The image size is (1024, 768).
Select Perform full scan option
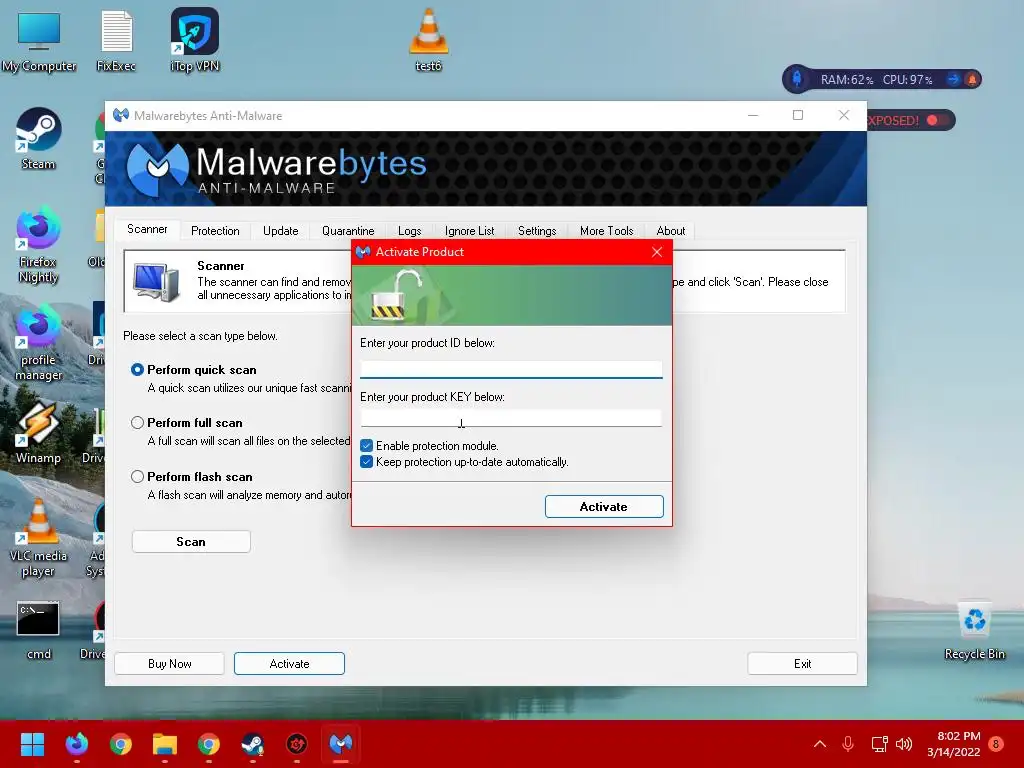tap(137, 423)
